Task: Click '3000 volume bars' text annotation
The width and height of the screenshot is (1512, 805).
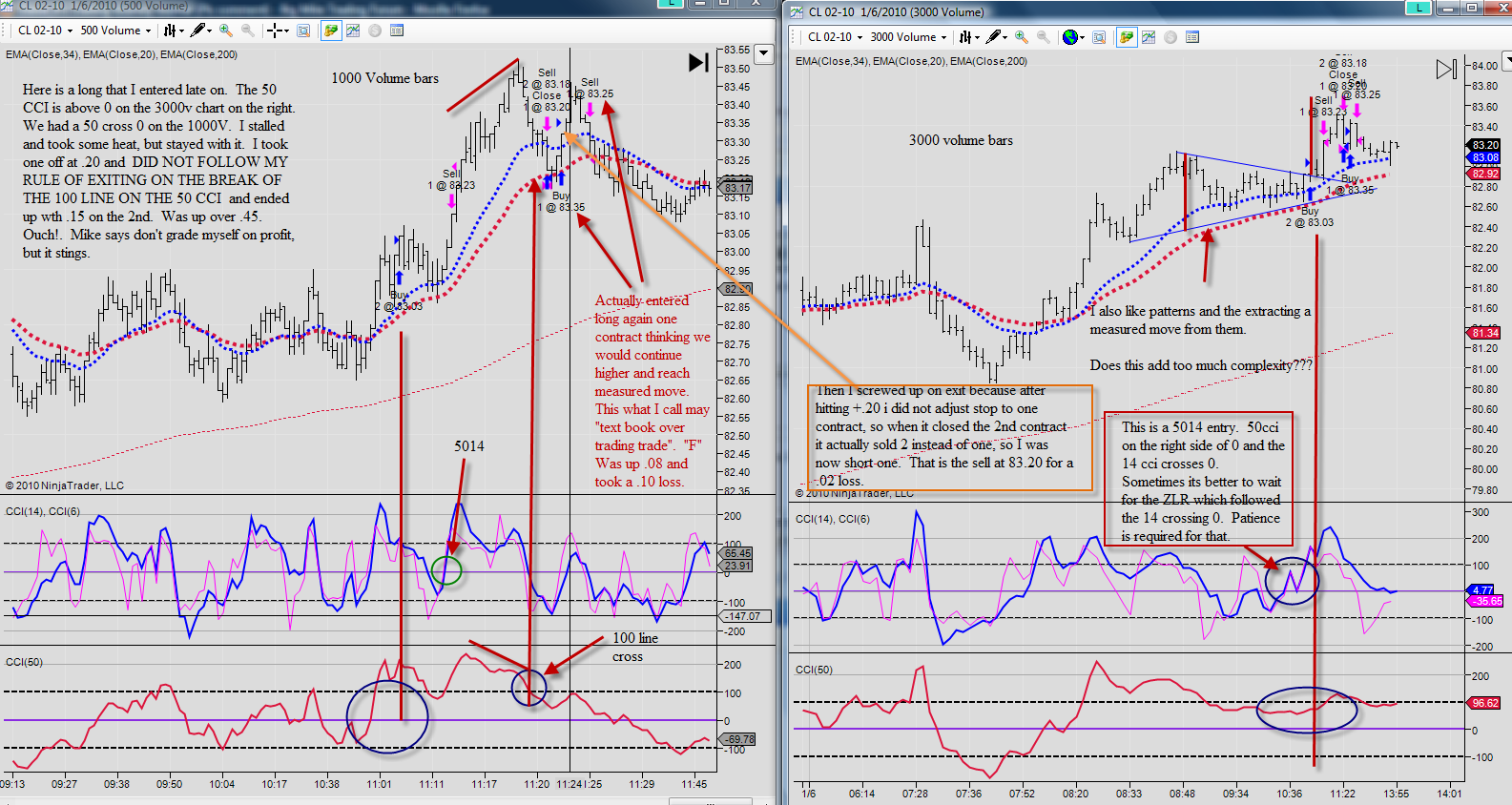Action: tap(961, 140)
